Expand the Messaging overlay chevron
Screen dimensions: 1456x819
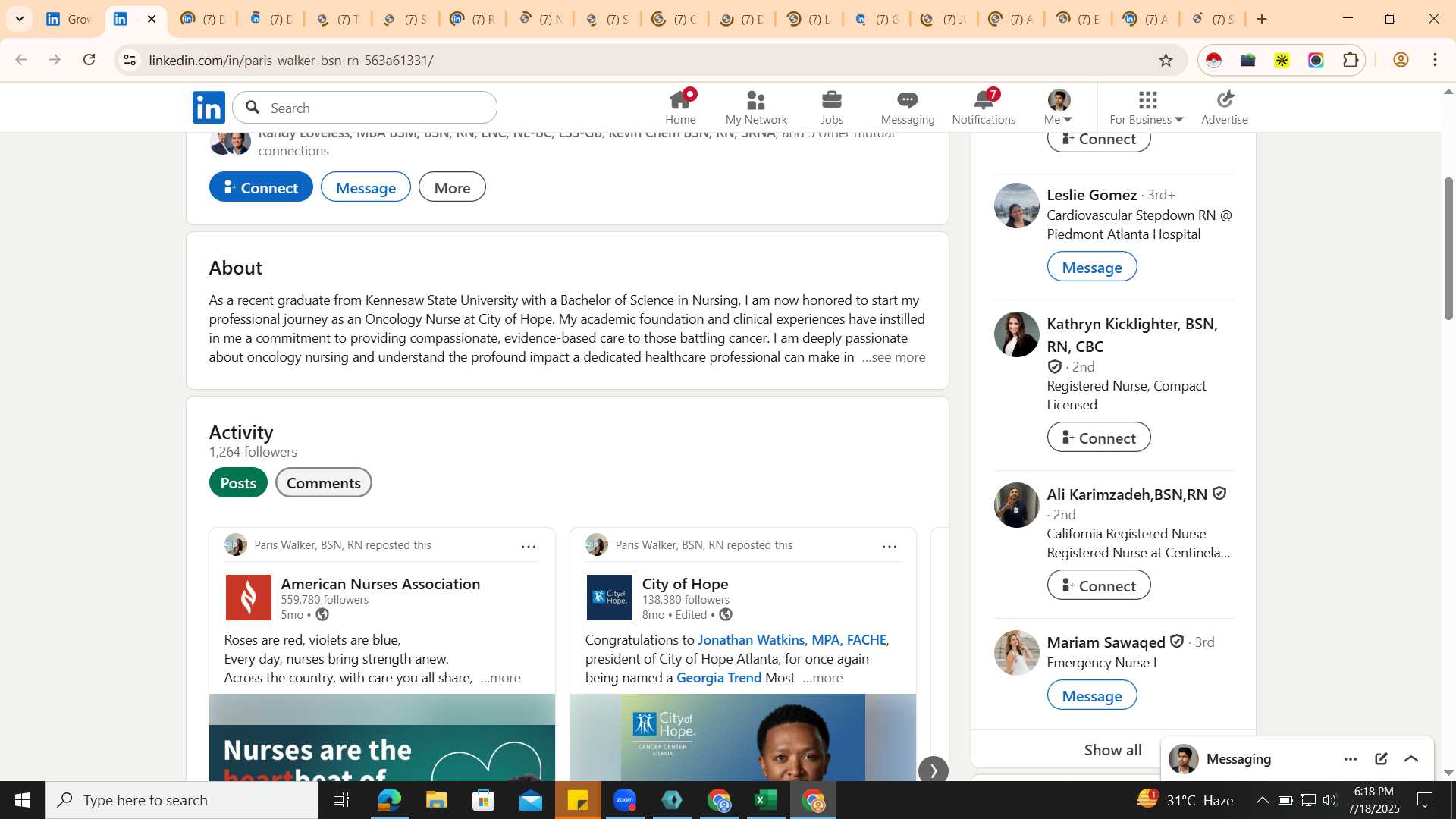[1411, 759]
